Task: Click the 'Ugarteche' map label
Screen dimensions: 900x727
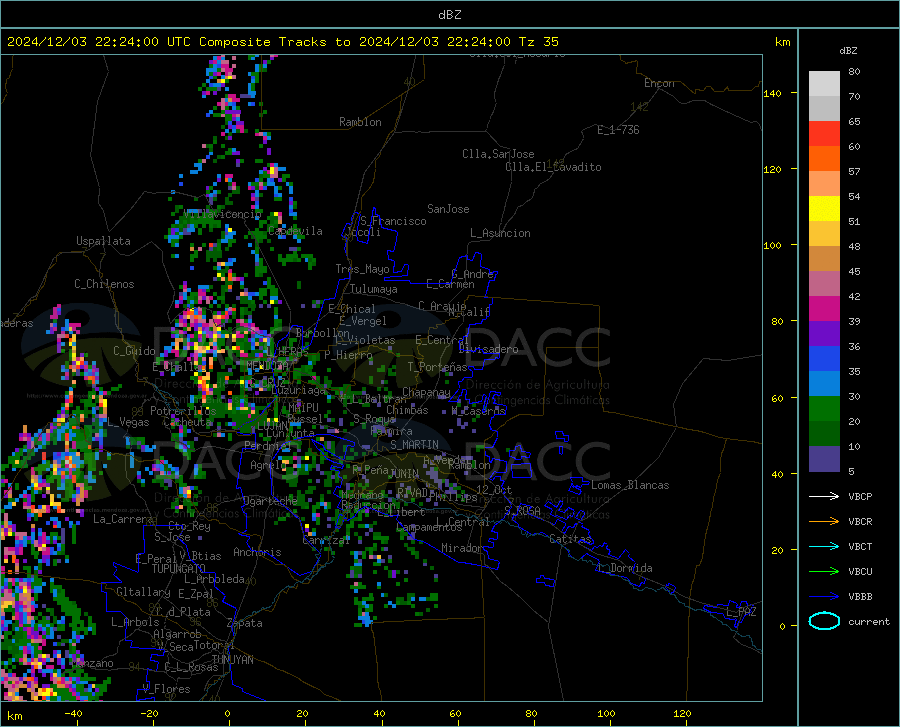Action: pyautogui.click(x=270, y=500)
